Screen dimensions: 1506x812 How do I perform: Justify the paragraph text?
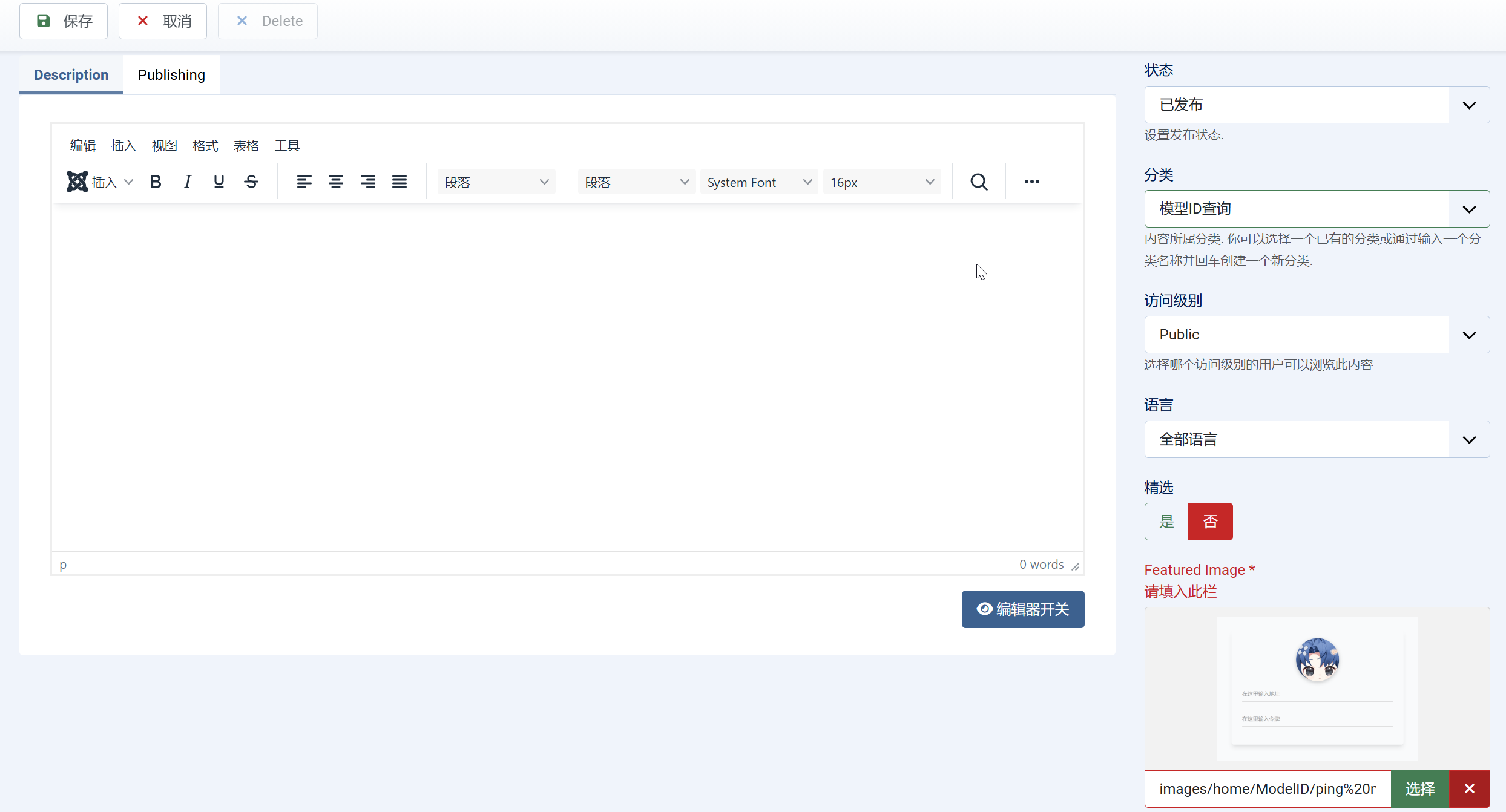tap(400, 182)
